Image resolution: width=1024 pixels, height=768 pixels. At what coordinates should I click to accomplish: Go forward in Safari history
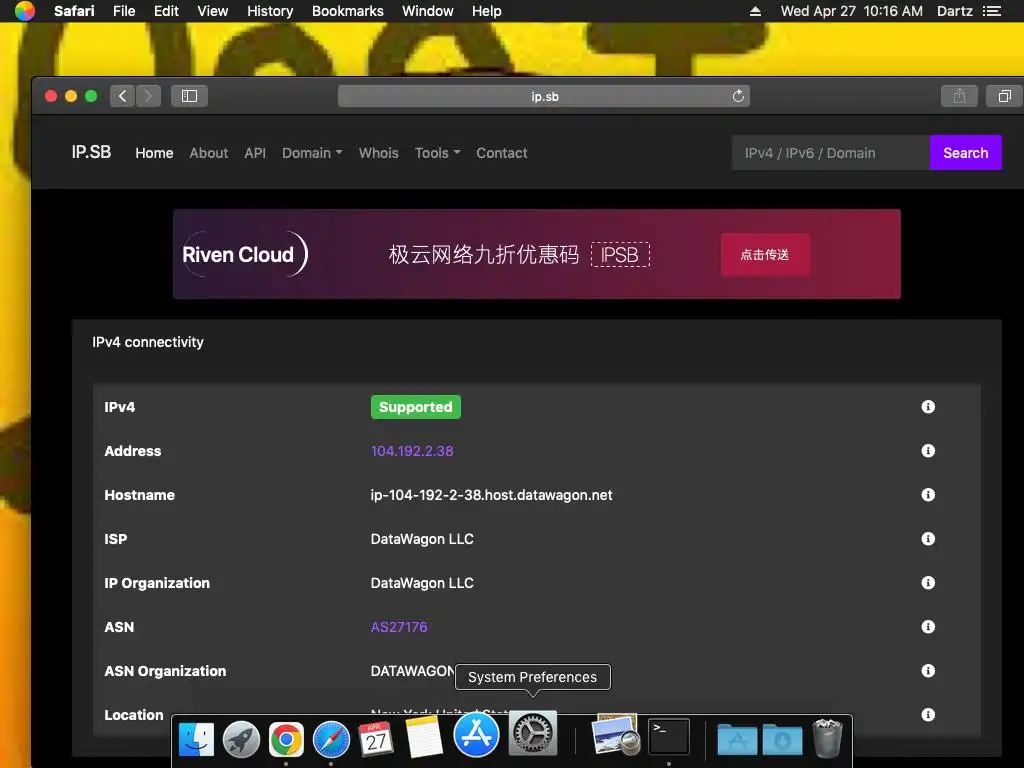coord(149,96)
